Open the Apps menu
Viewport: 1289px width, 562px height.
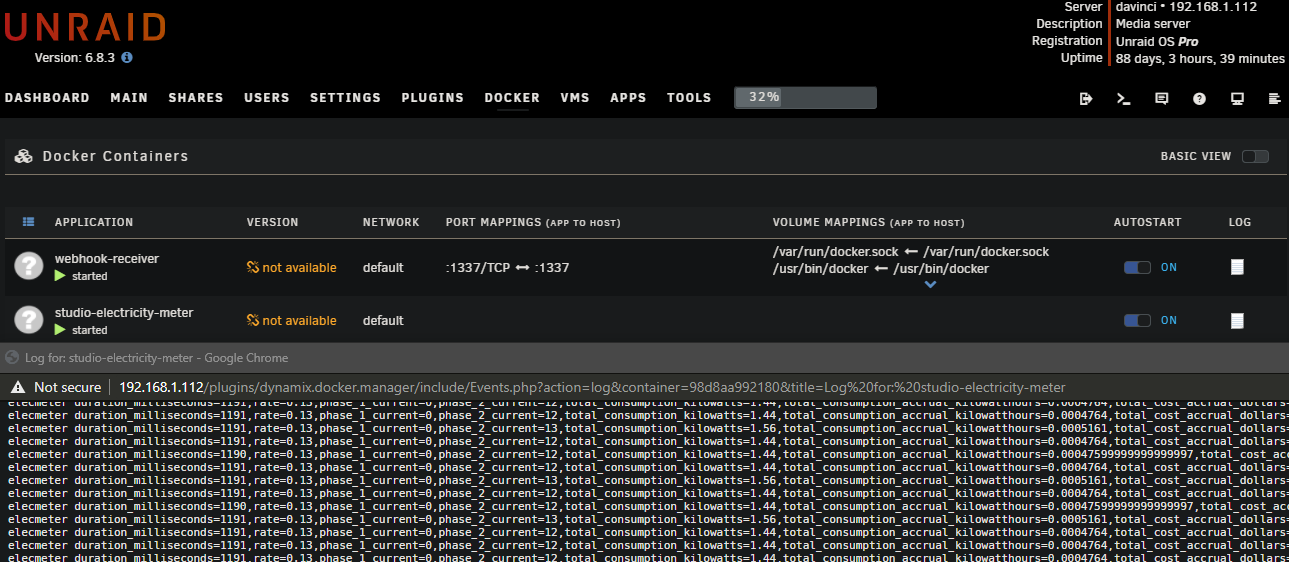(x=628, y=98)
